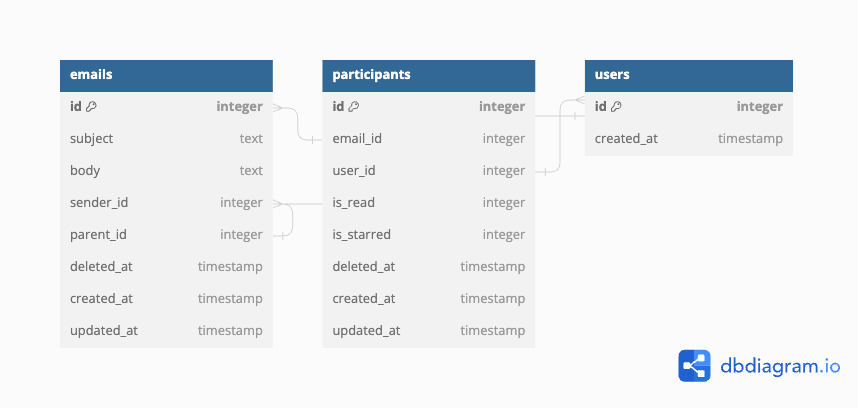Open the dbdiagram.io text link

point(780,366)
